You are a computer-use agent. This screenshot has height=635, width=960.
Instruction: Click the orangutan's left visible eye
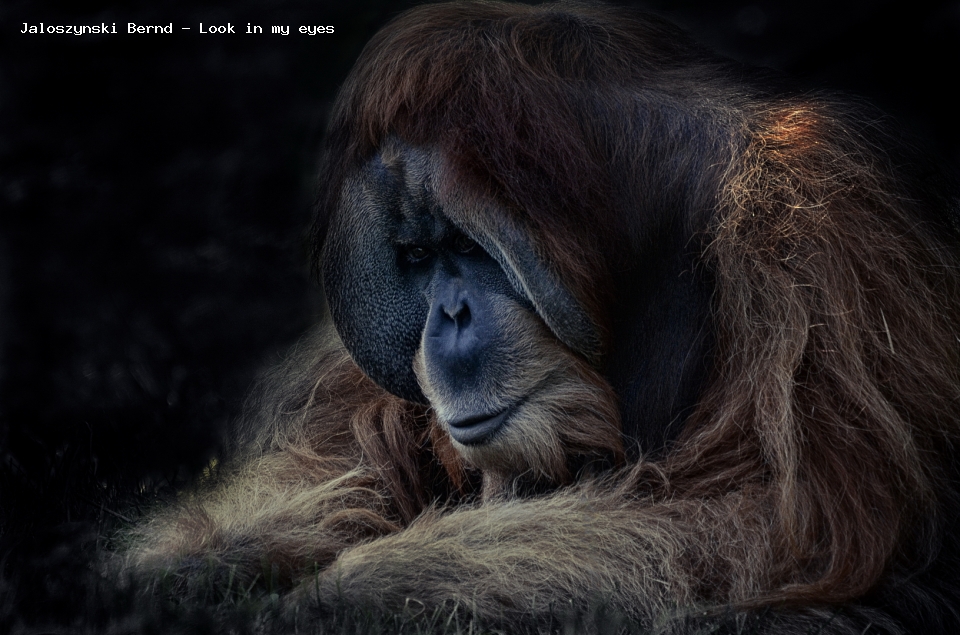point(418,253)
